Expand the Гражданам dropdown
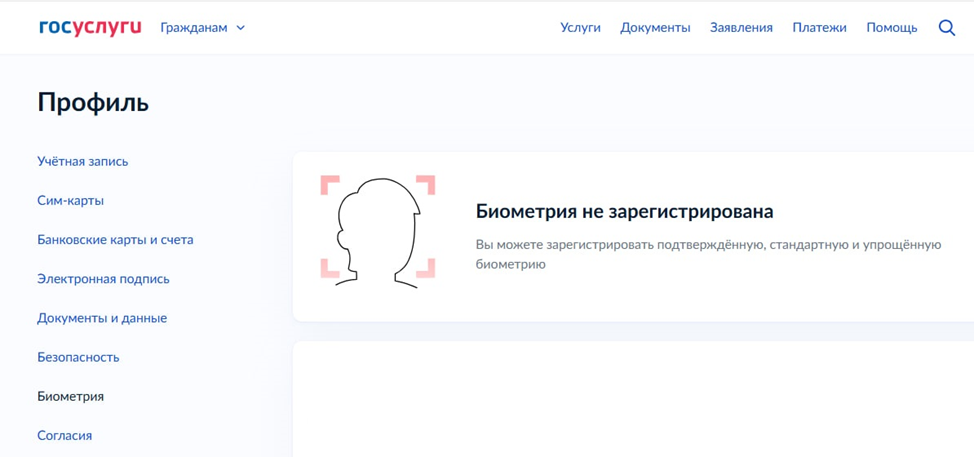The image size is (974, 457). pyautogui.click(x=202, y=28)
